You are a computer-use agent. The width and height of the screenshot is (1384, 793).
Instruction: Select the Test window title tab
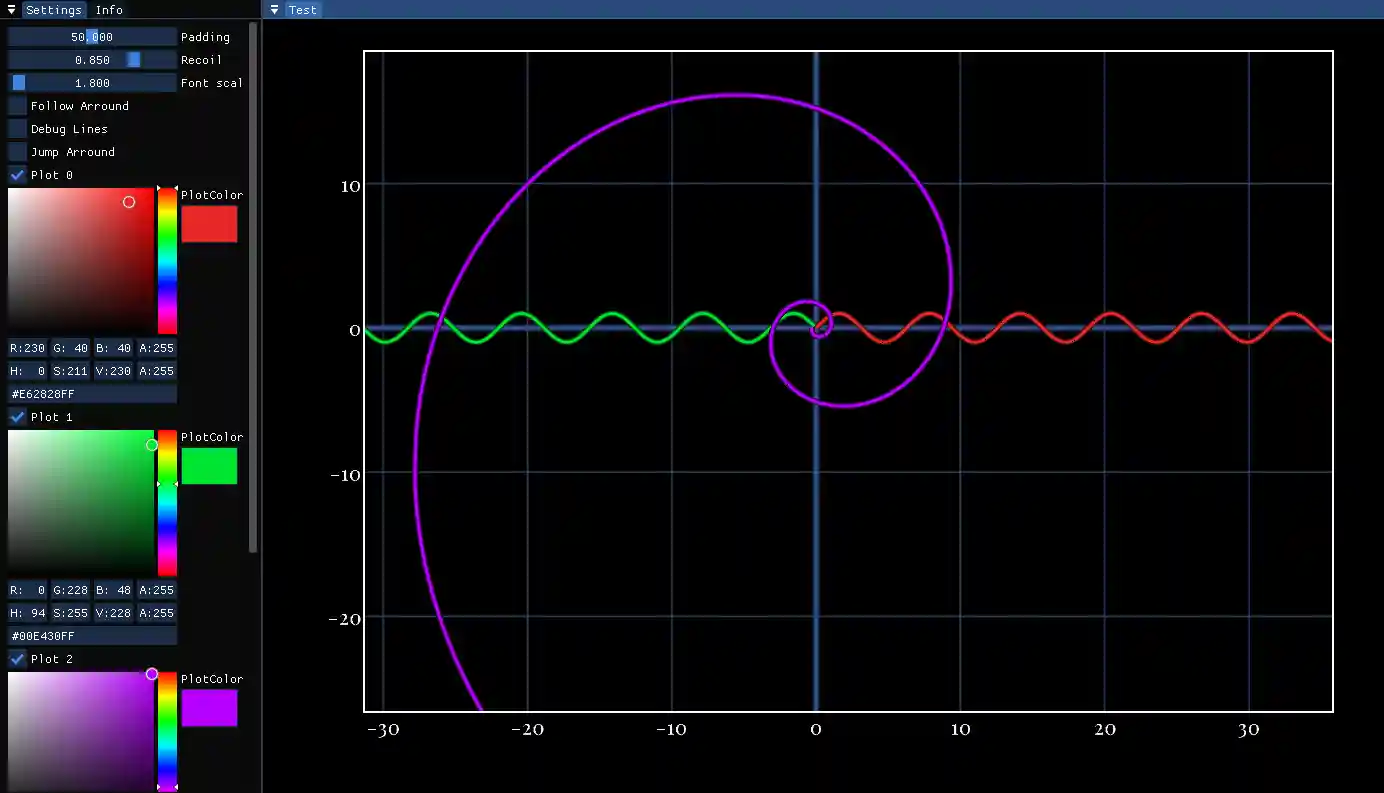[302, 10]
